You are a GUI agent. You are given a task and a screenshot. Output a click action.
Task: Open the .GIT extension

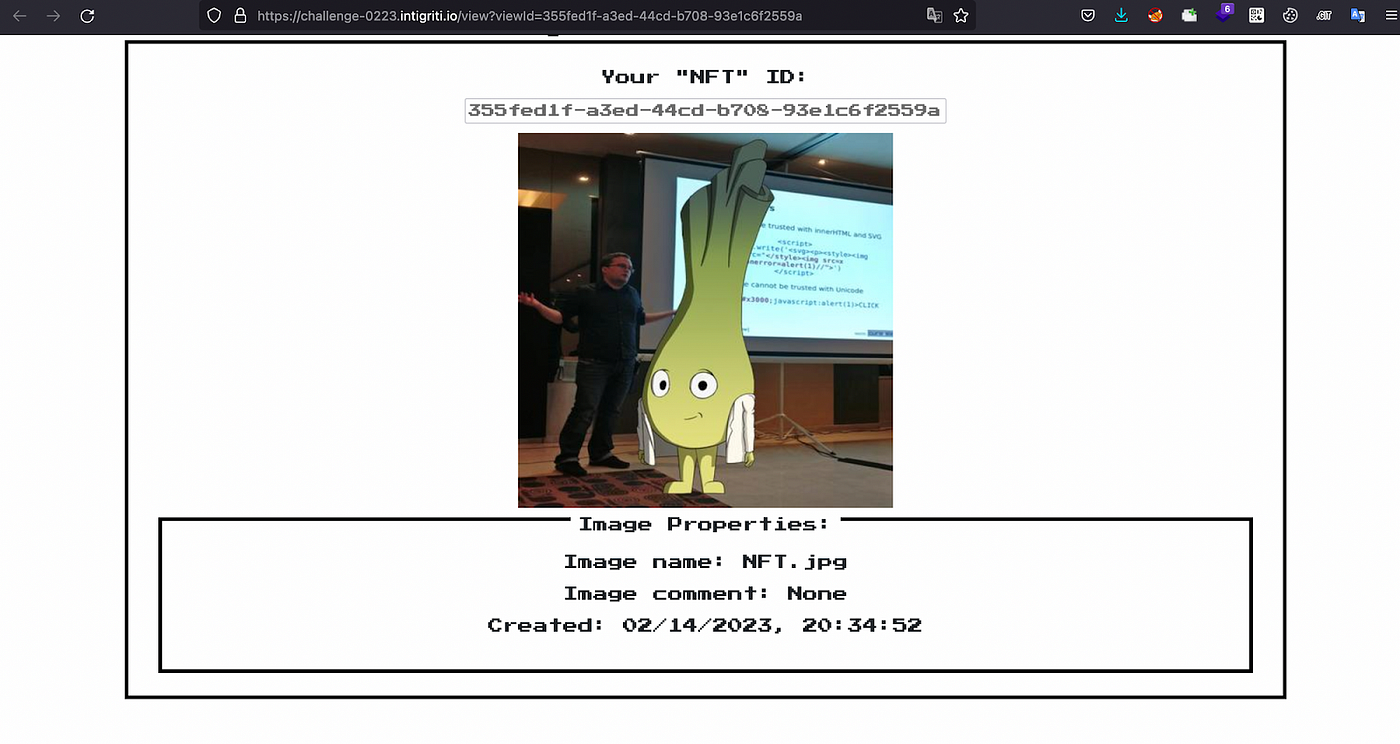pyautogui.click(x=1324, y=16)
